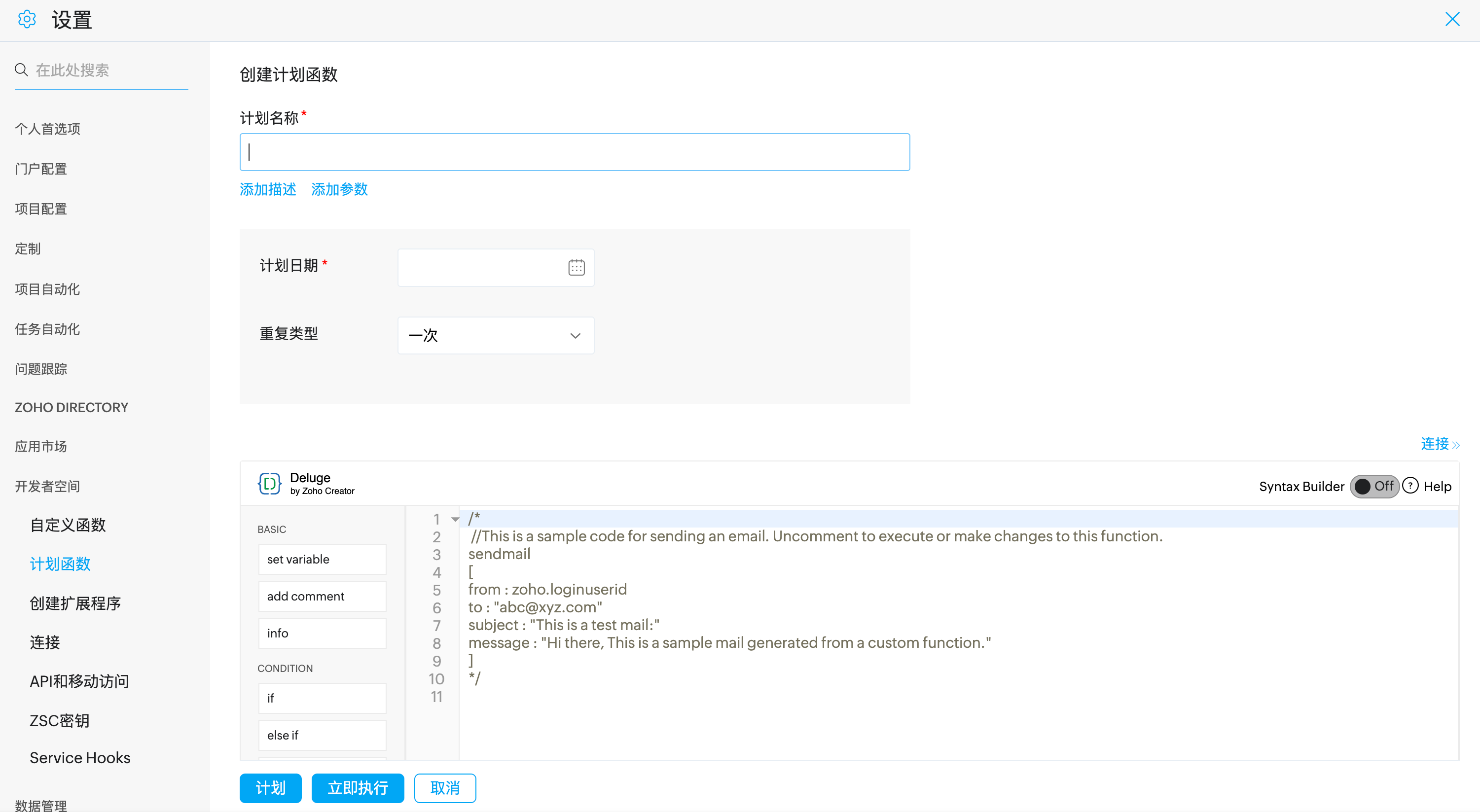This screenshot has width=1480, height=812.
Task: Open the calendar date picker icon
Action: pyautogui.click(x=576, y=268)
